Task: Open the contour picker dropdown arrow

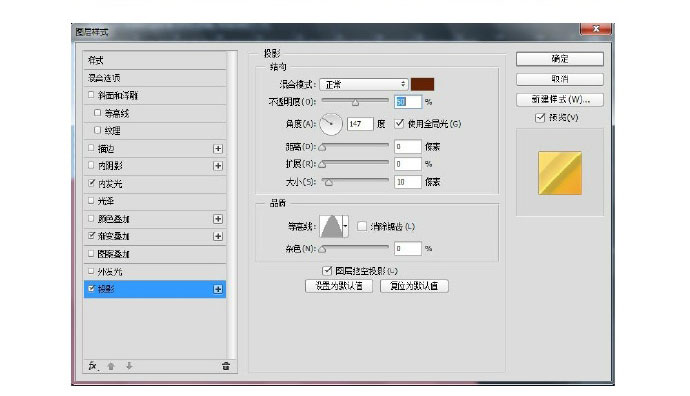Action: point(345,226)
